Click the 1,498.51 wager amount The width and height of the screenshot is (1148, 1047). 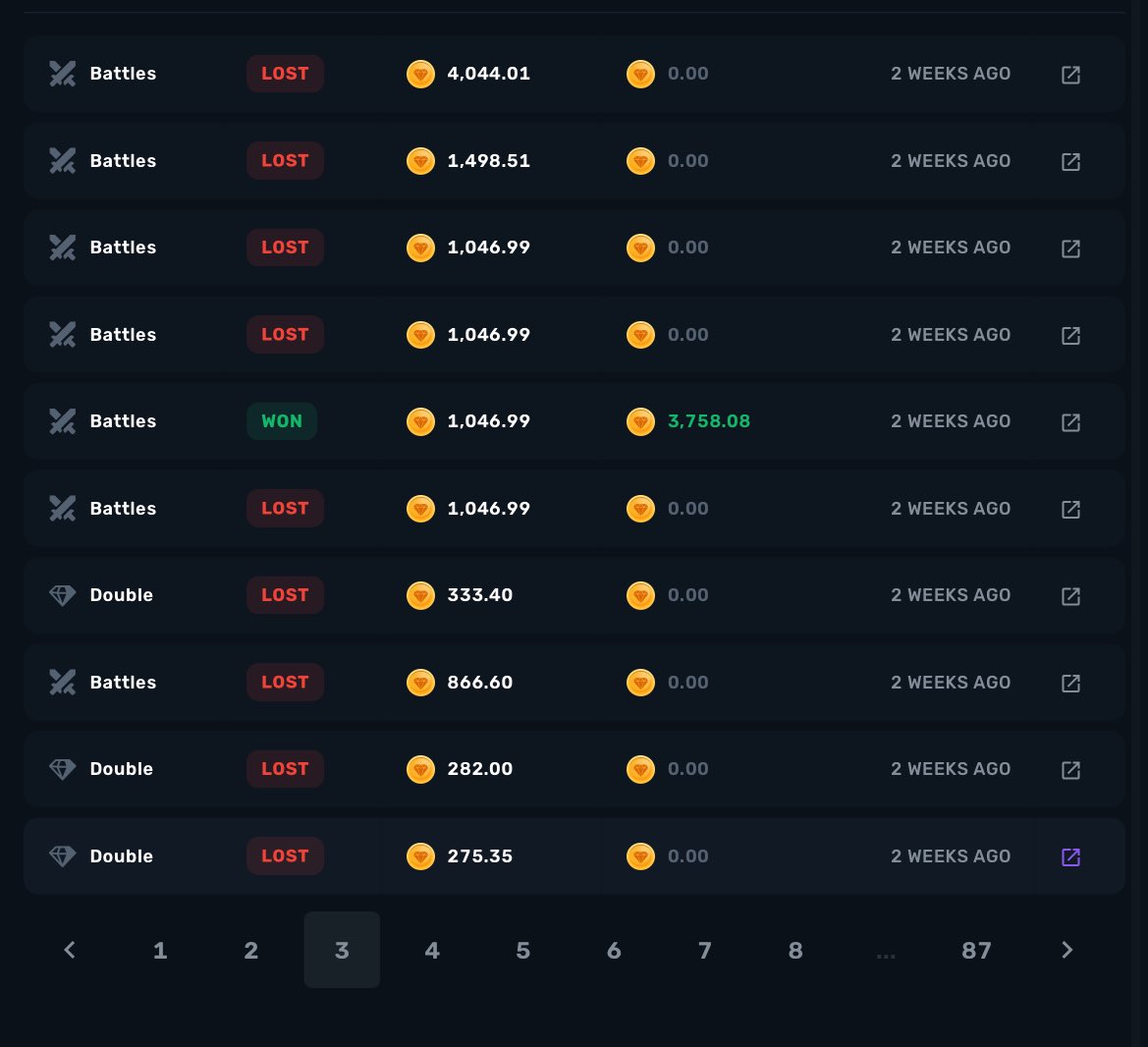coord(488,160)
